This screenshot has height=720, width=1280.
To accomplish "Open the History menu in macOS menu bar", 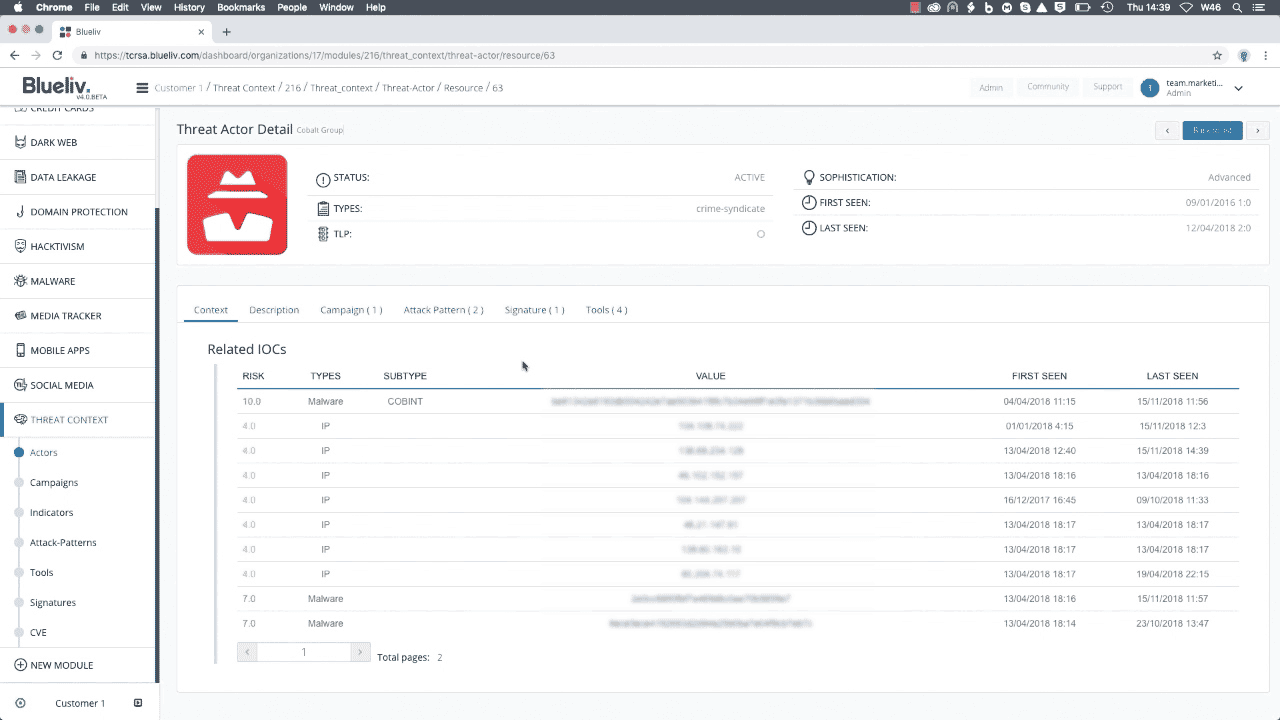I will (189, 7).
